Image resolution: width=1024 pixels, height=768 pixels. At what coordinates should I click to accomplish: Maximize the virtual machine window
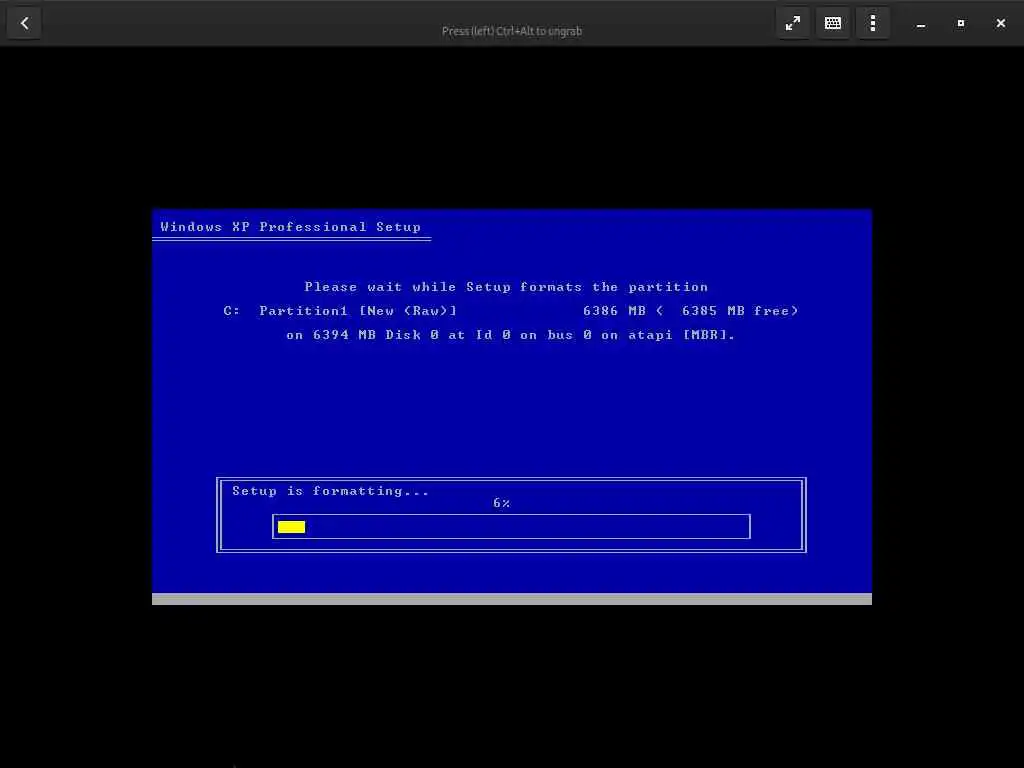coord(961,24)
